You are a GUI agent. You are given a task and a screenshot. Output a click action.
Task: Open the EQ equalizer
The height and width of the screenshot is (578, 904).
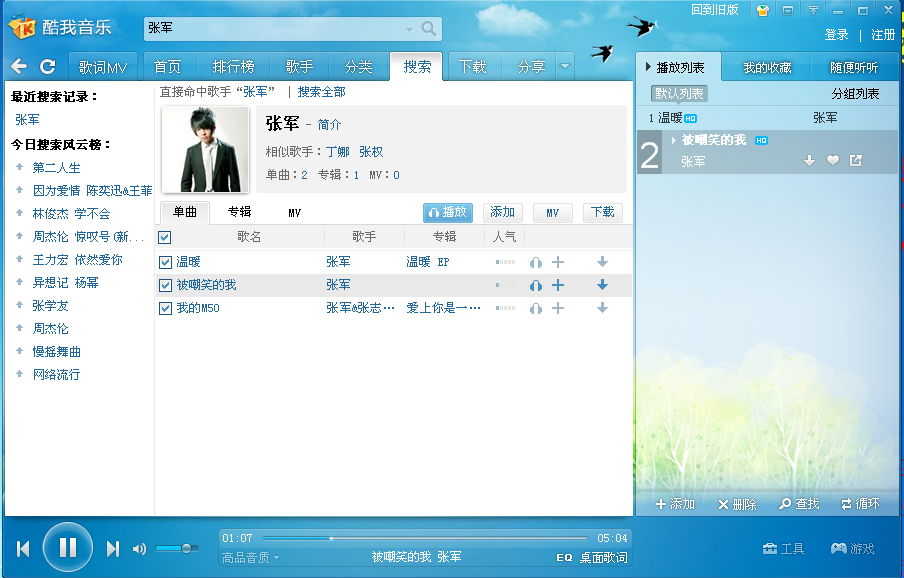(x=564, y=557)
